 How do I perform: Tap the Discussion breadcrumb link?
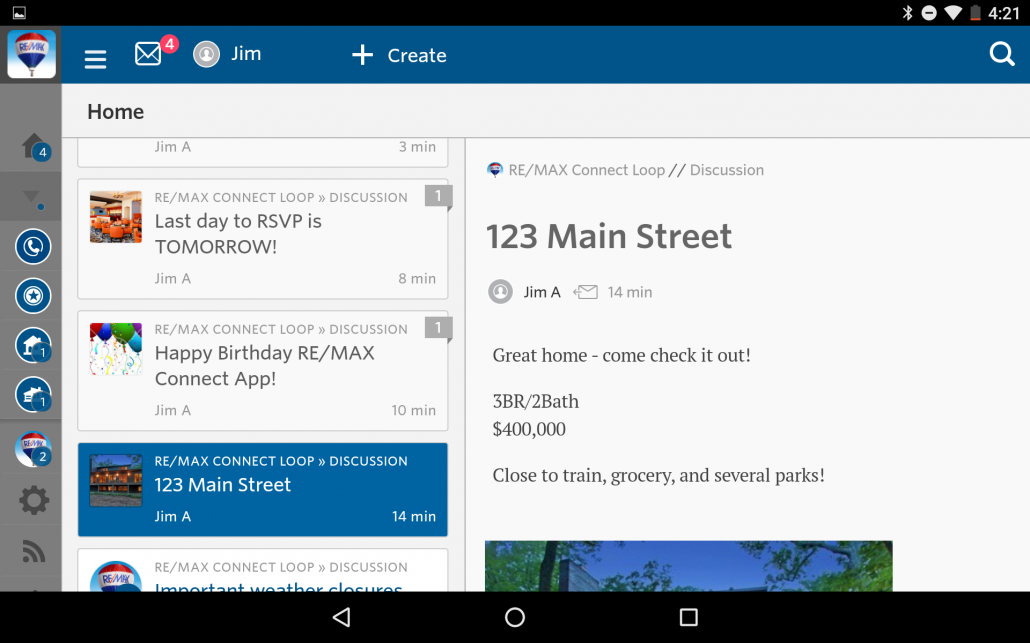point(727,170)
